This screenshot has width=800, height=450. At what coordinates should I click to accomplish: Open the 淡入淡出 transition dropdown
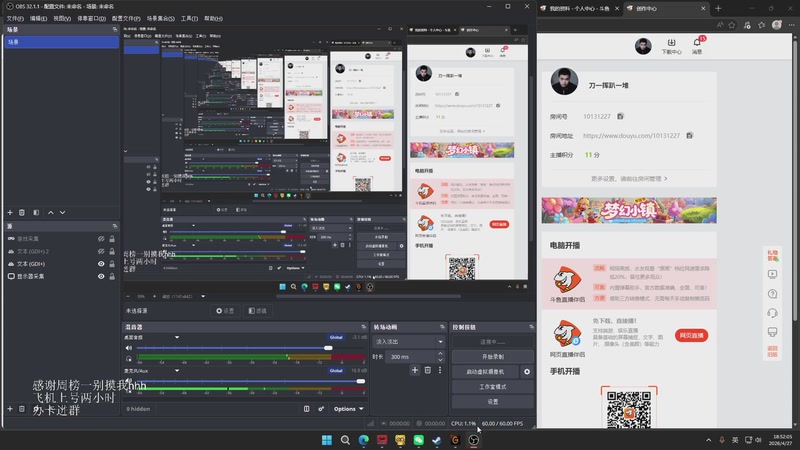point(409,341)
